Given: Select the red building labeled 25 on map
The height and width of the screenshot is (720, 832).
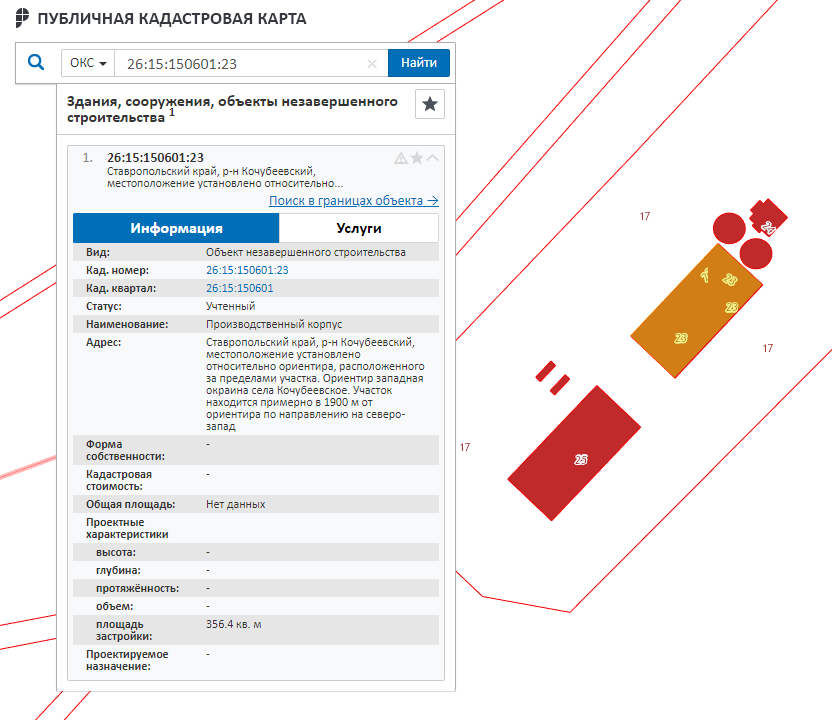Looking at the screenshot, I should tap(574, 453).
